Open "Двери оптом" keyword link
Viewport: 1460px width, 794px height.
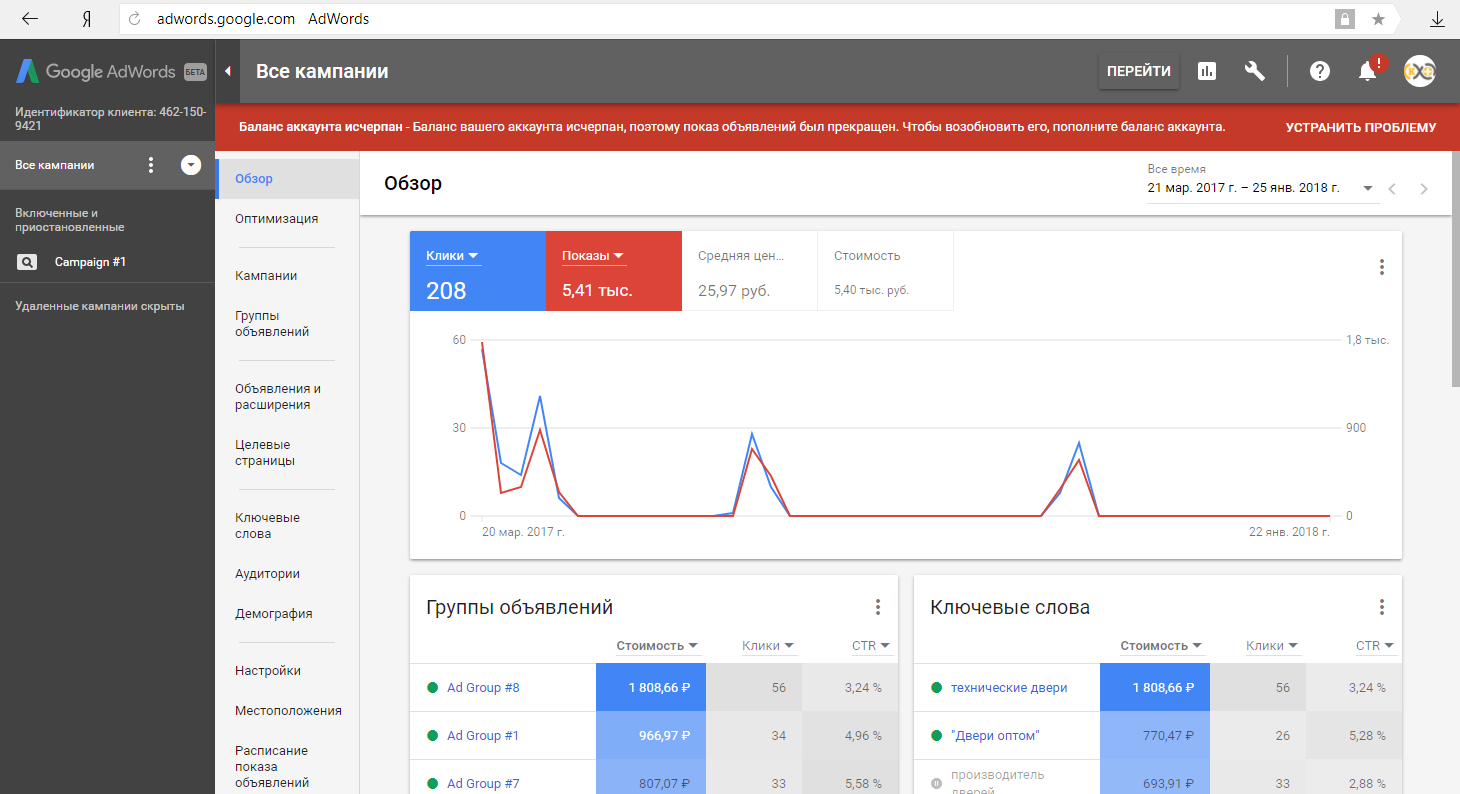pyautogui.click(x=995, y=736)
